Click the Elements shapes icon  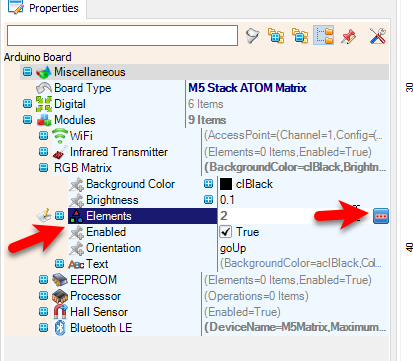[77, 216]
